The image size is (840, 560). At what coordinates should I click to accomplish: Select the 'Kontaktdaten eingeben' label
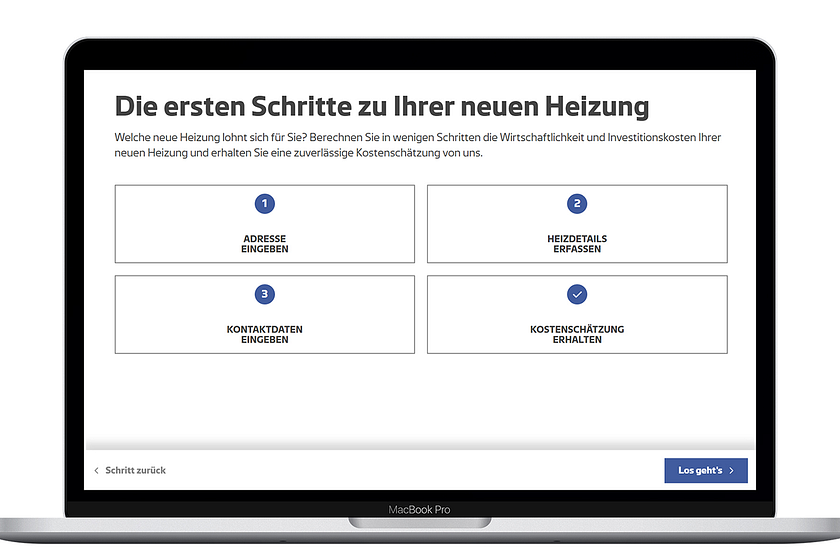coord(264,334)
